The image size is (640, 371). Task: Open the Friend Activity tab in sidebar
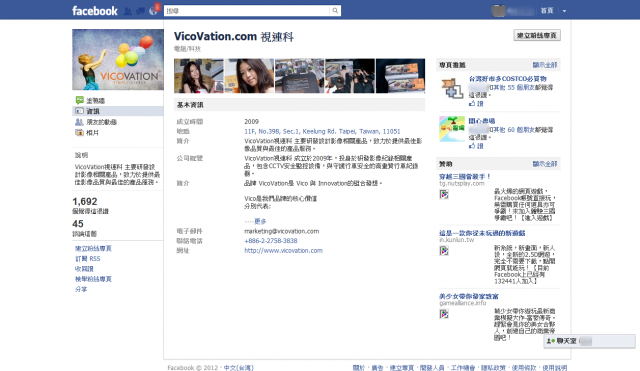coord(102,122)
